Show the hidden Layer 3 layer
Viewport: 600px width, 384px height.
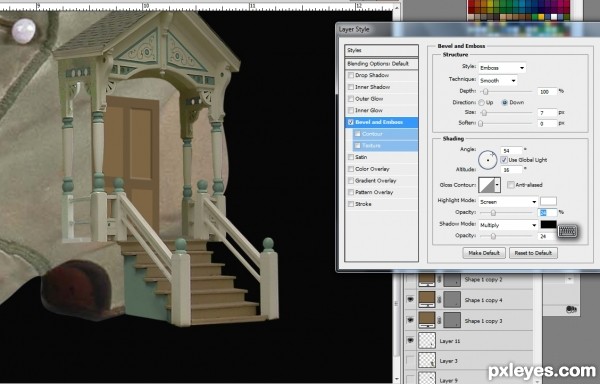tap(410, 360)
